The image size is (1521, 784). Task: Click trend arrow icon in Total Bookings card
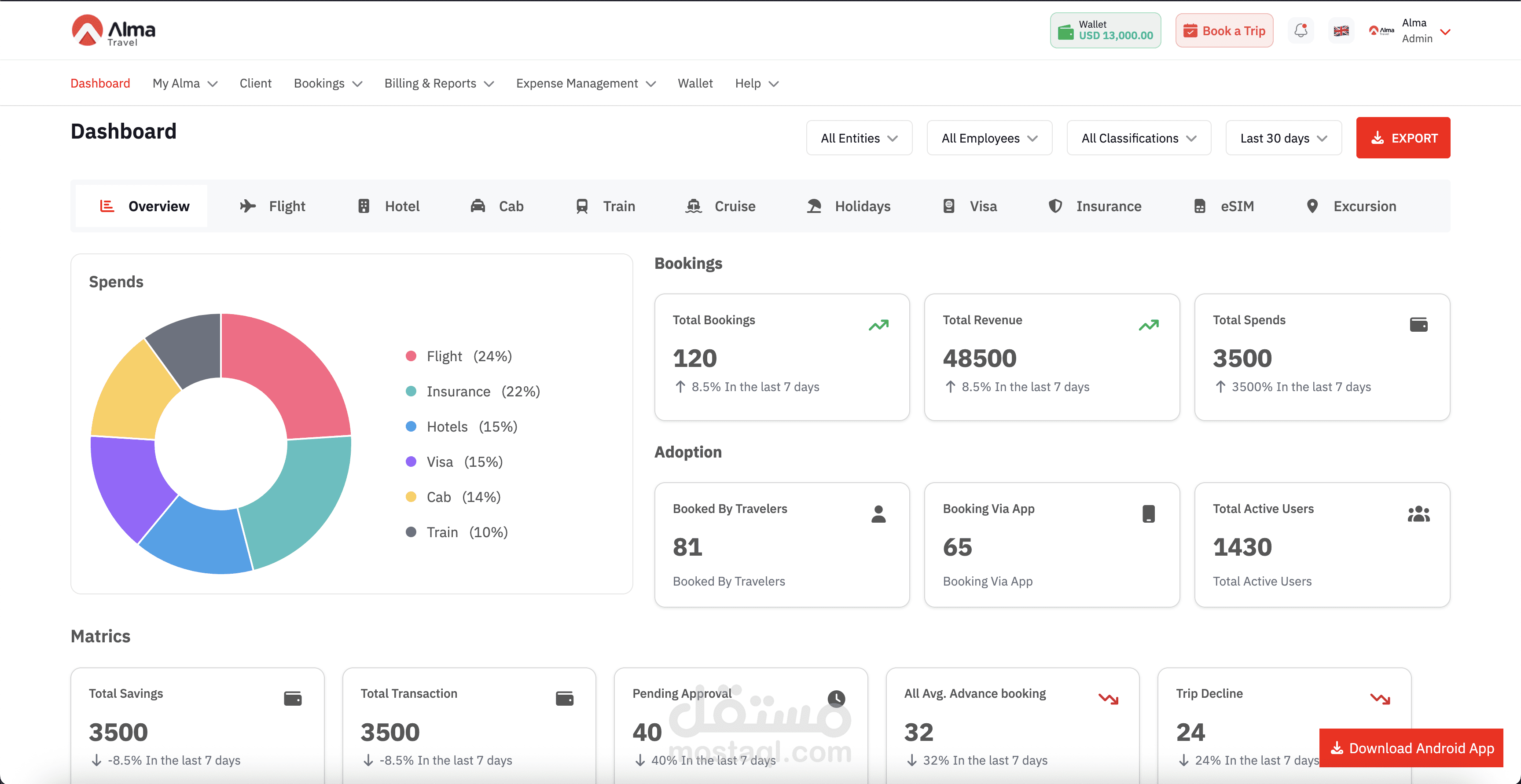[x=878, y=325]
